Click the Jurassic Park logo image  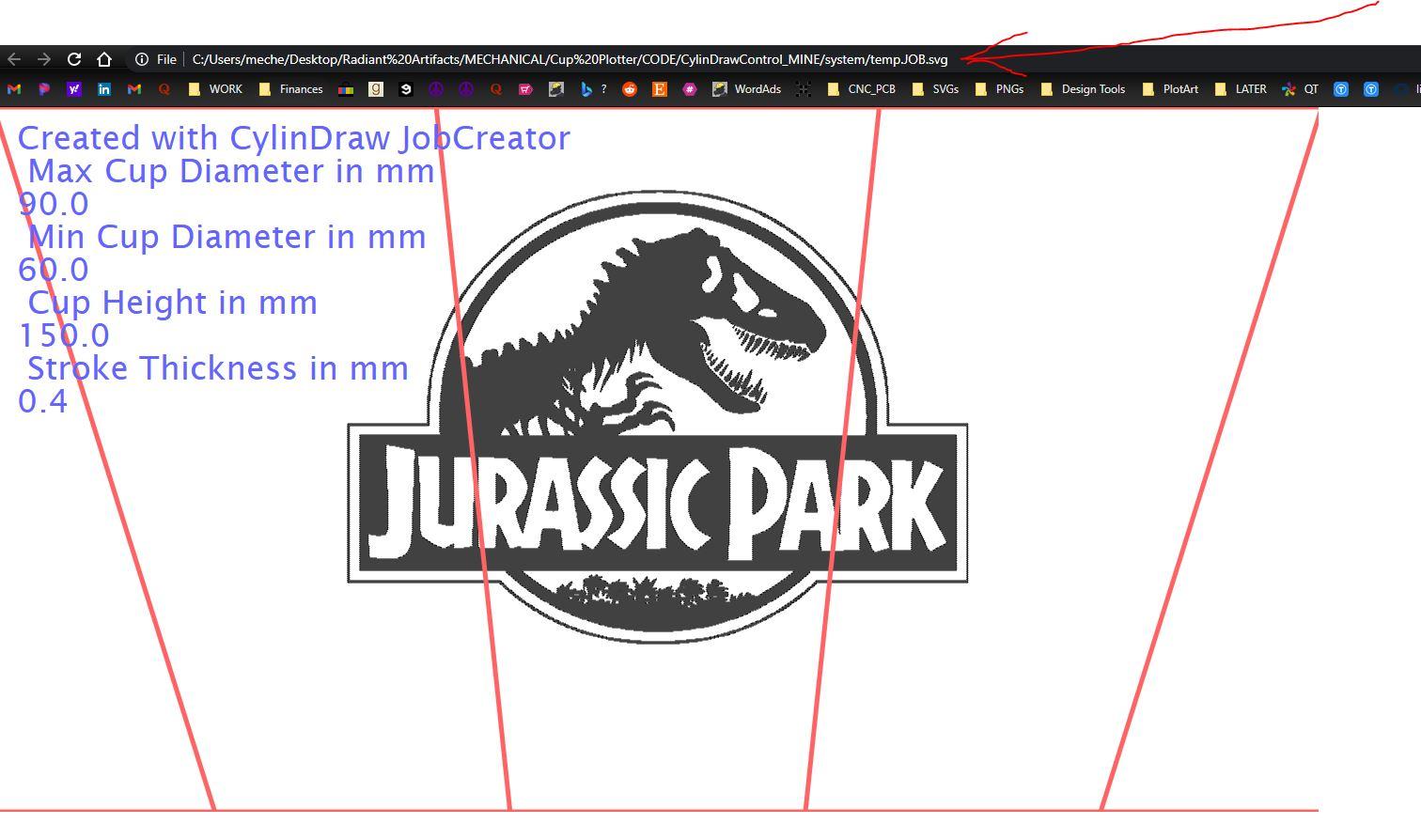tap(658, 417)
